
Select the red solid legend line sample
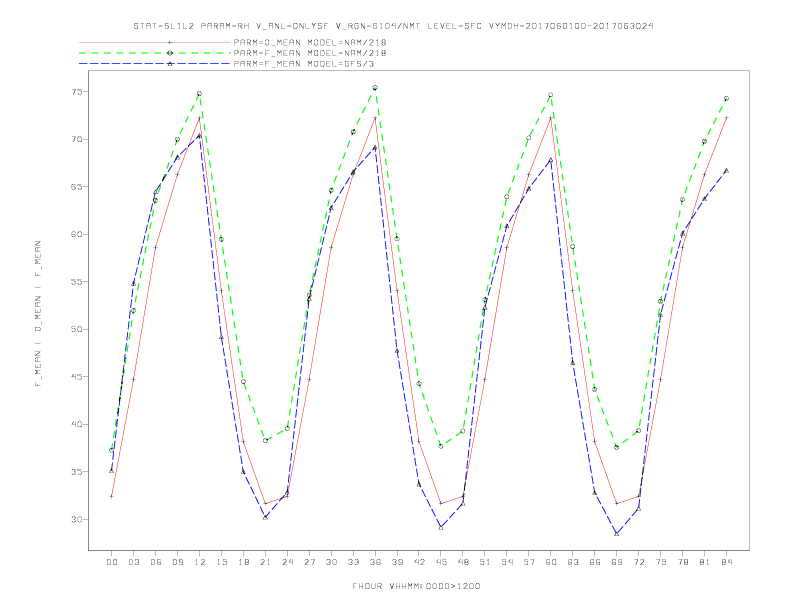point(155,42)
